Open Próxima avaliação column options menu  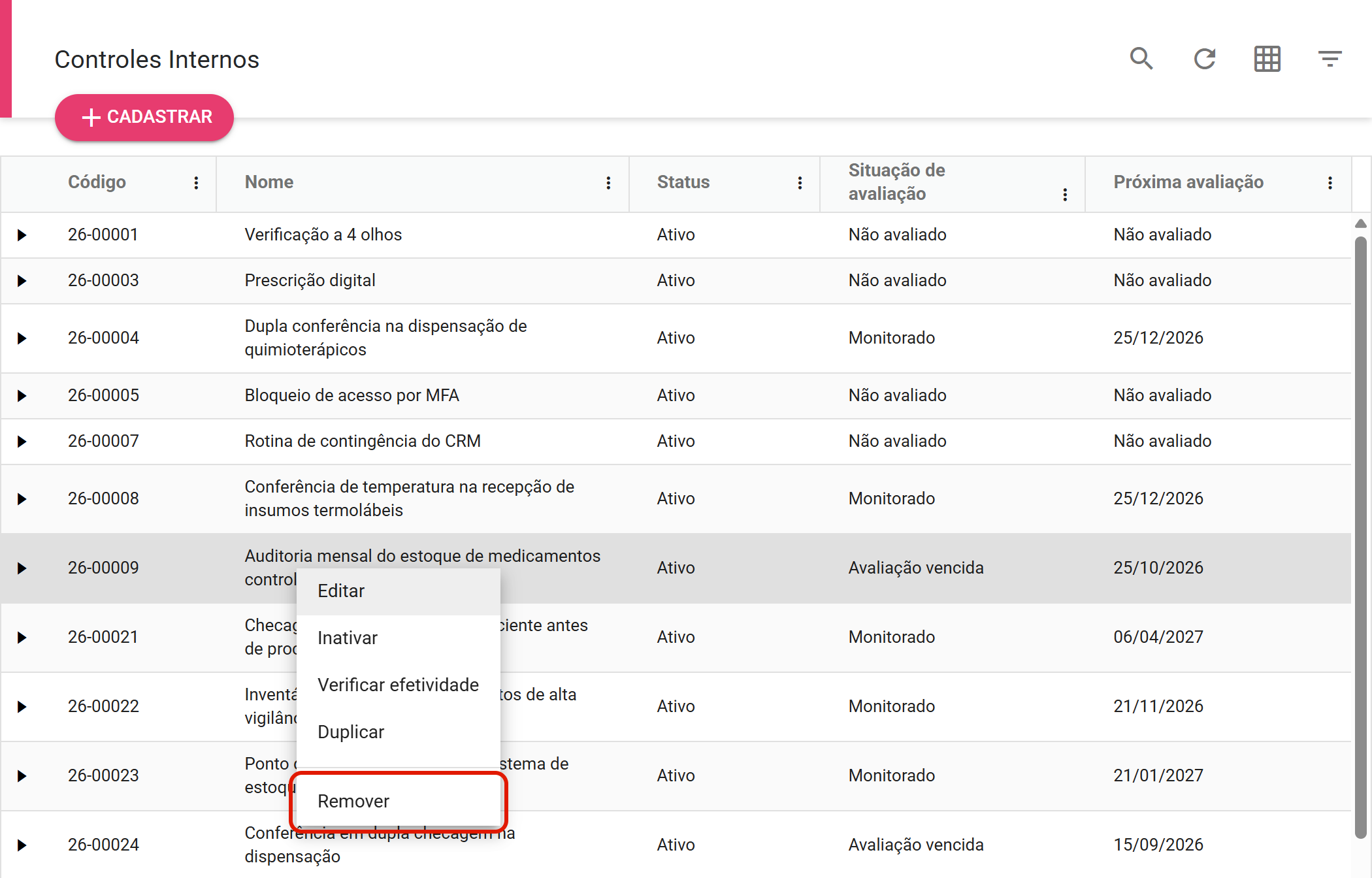pos(1330,183)
